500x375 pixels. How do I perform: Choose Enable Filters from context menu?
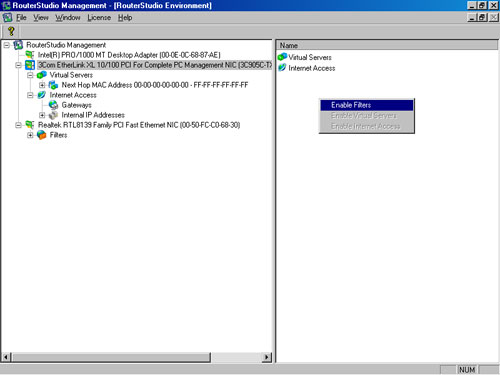coord(367,105)
